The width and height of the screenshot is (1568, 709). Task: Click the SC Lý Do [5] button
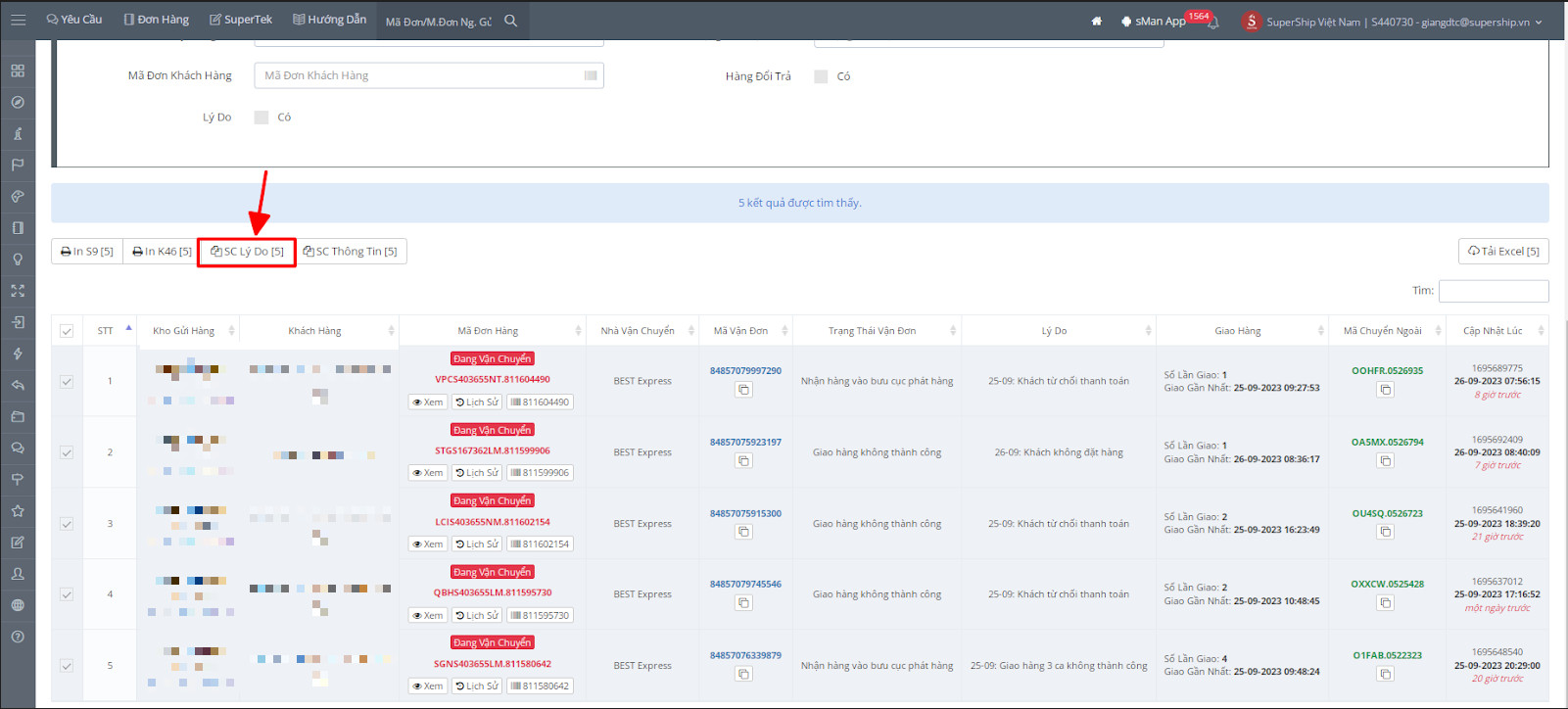(x=247, y=252)
